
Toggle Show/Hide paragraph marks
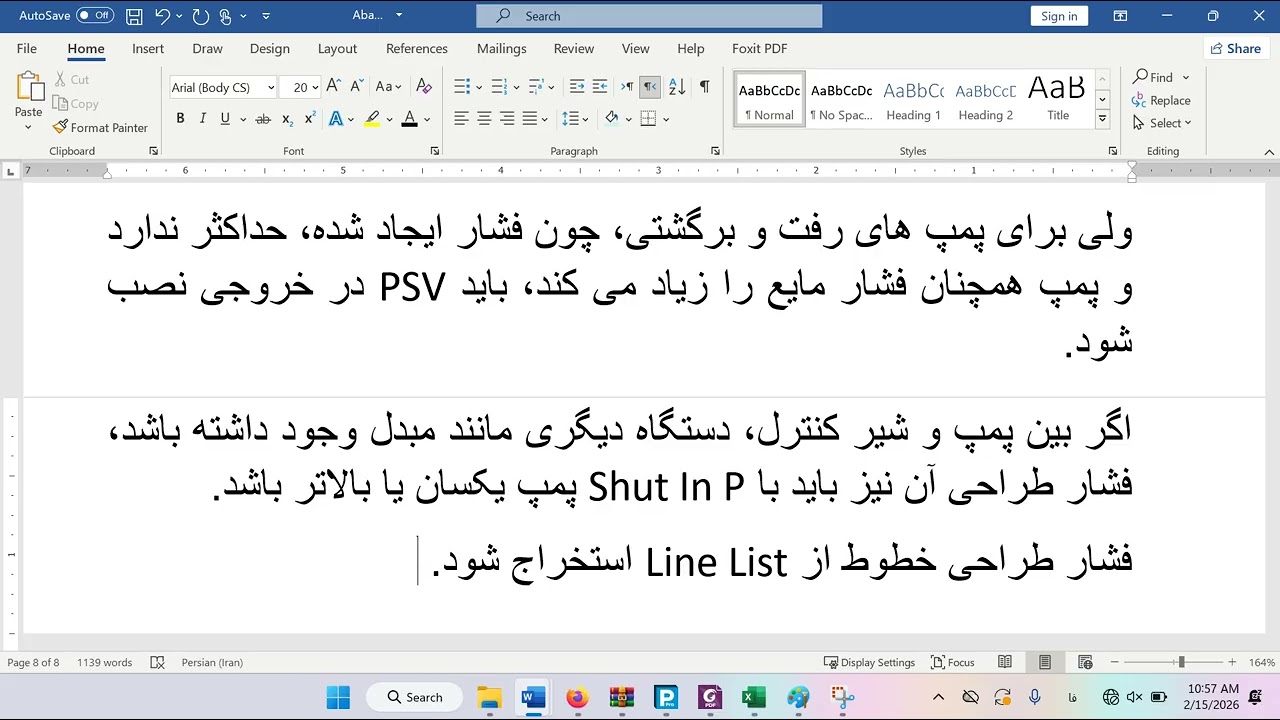704,87
